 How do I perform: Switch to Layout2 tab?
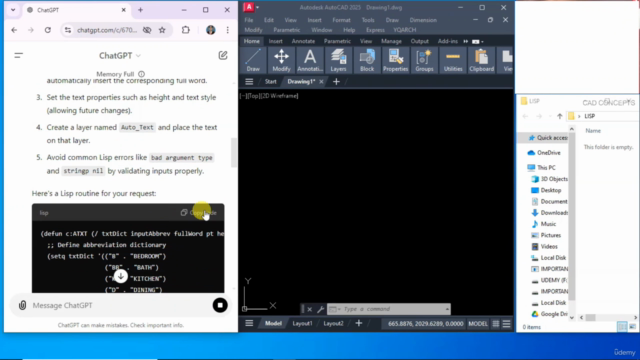[x=333, y=323]
